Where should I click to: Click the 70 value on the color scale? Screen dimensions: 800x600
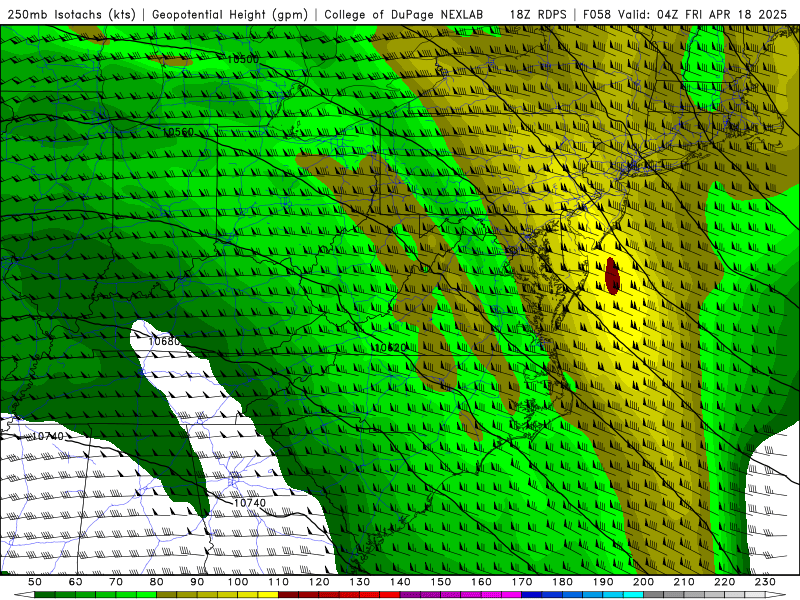click(x=116, y=582)
